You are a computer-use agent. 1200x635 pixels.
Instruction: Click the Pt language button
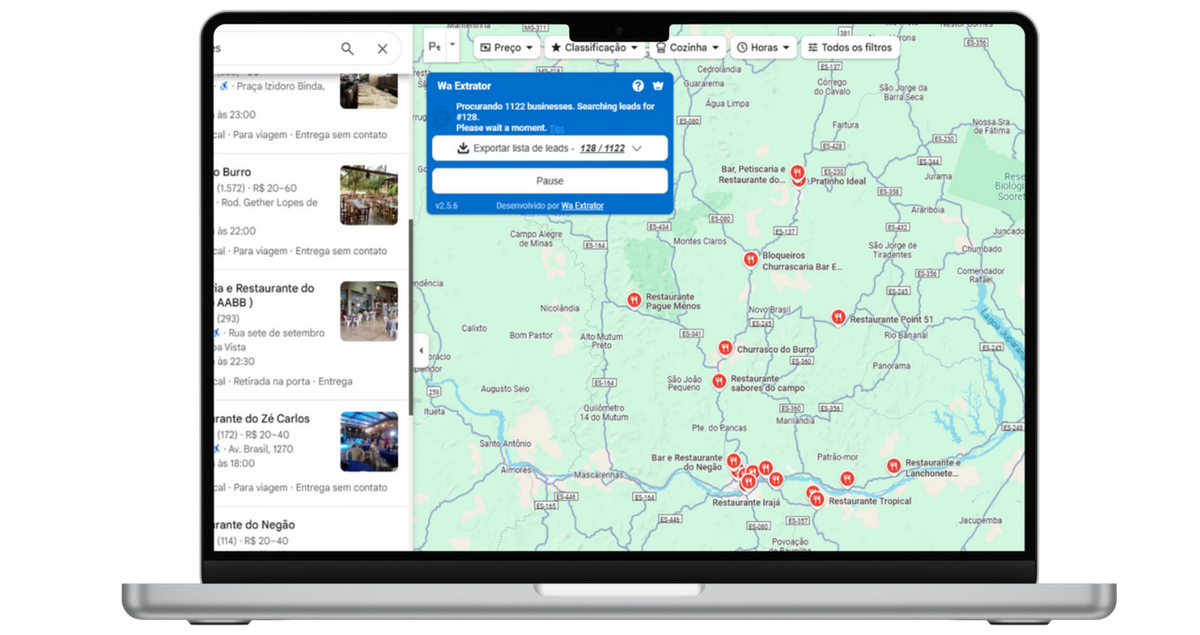tap(435, 46)
